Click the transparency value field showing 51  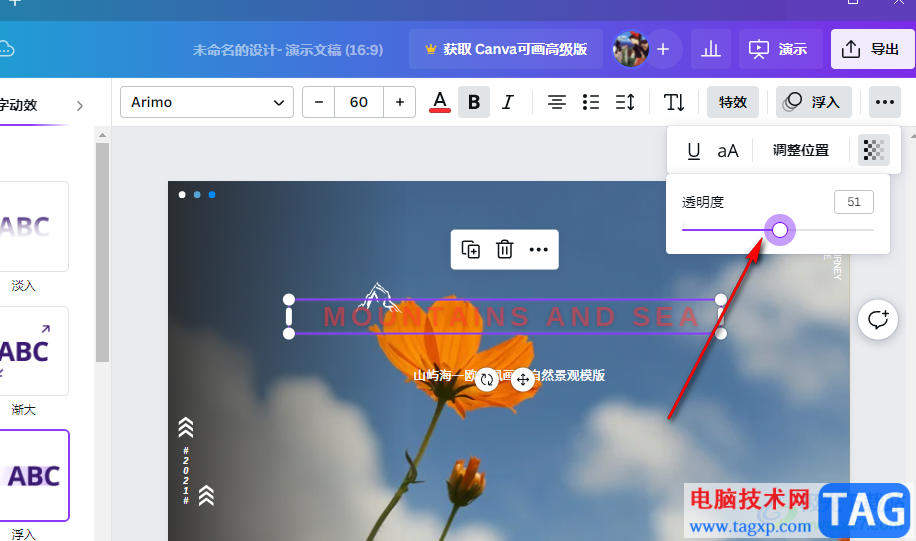pos(853,202)
